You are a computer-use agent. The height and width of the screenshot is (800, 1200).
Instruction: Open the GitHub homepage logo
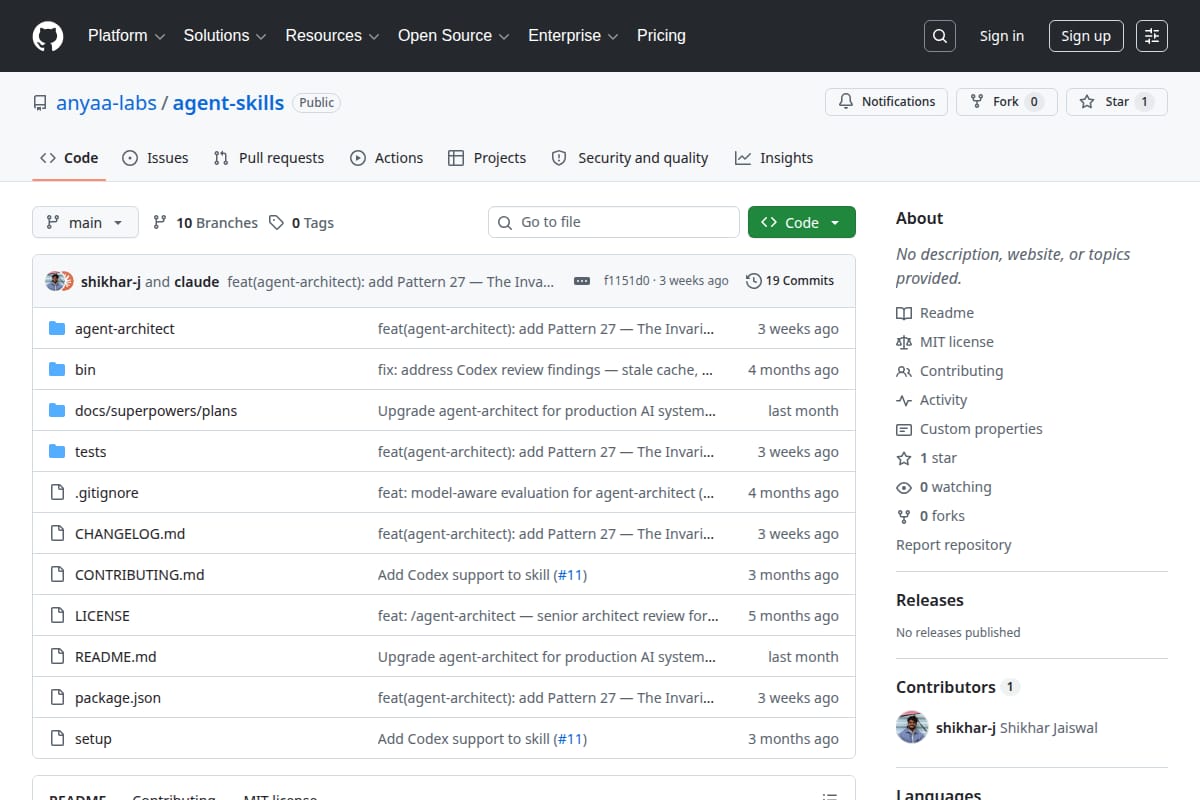(48, 36)
